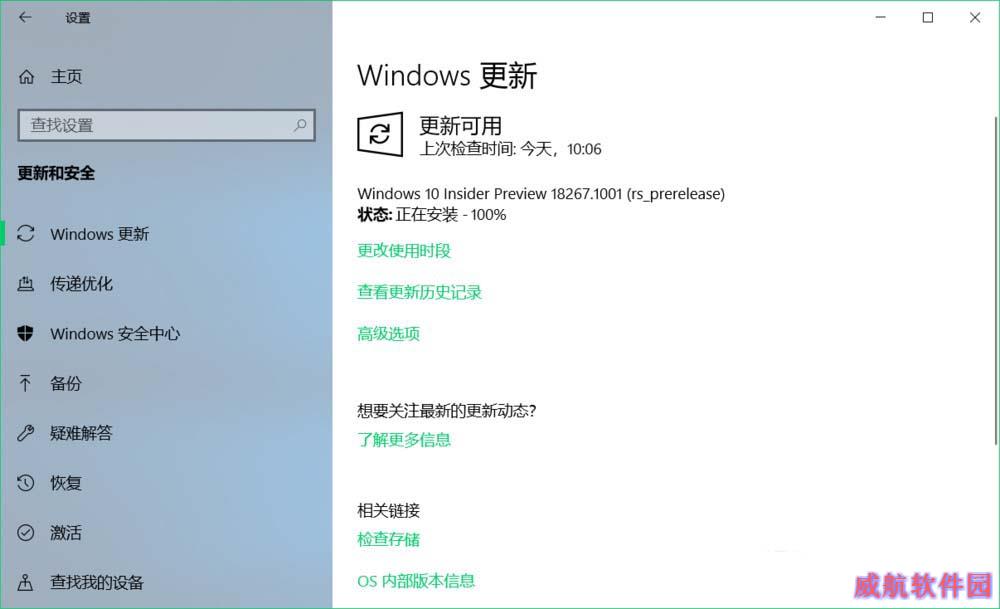The height and width of the screenshot is (609, 1000).
Task: Open 更改使用时段 link
Action: point(404,251)
